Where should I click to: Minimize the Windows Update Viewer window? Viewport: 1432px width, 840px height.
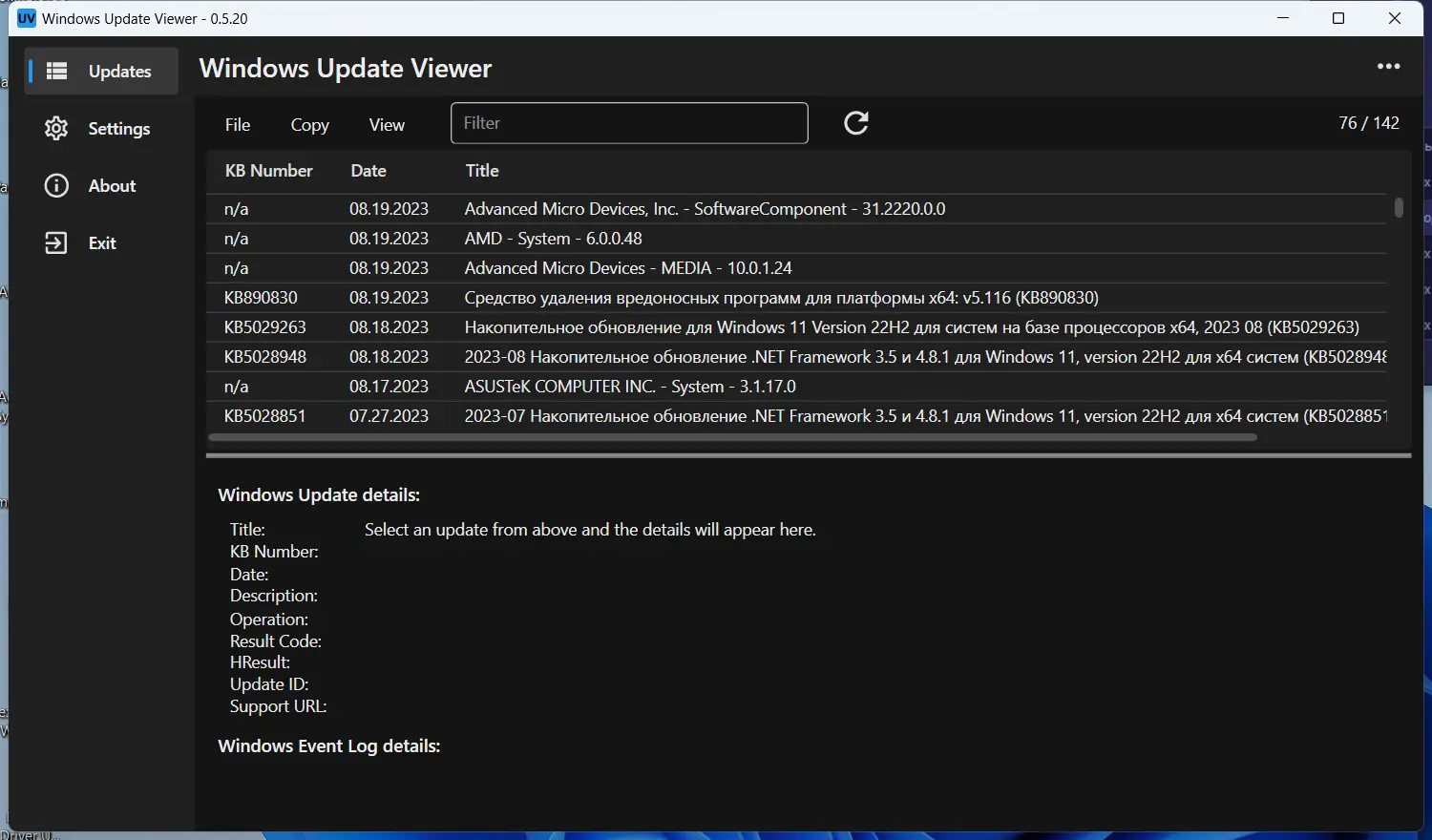(x=1284, y=18)
